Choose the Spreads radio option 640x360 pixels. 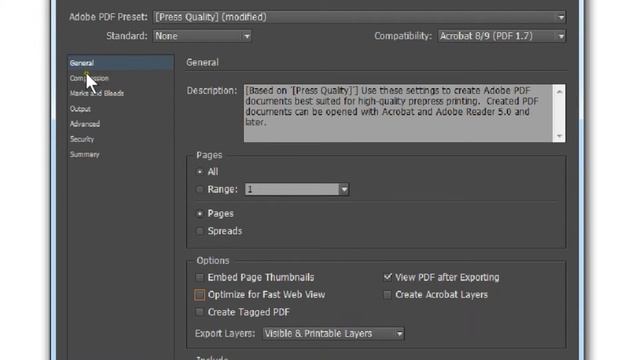[x=200, y=231]
